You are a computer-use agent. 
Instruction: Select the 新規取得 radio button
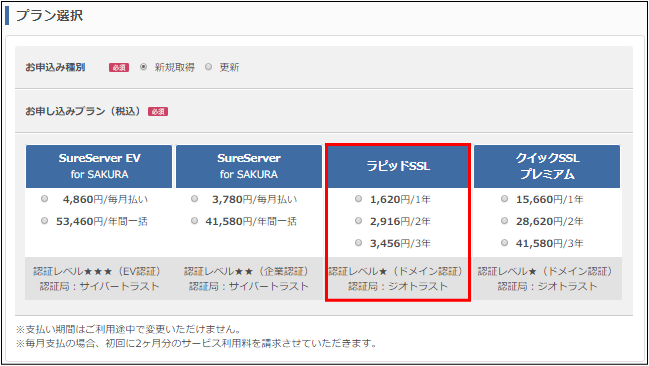point(143,67)
